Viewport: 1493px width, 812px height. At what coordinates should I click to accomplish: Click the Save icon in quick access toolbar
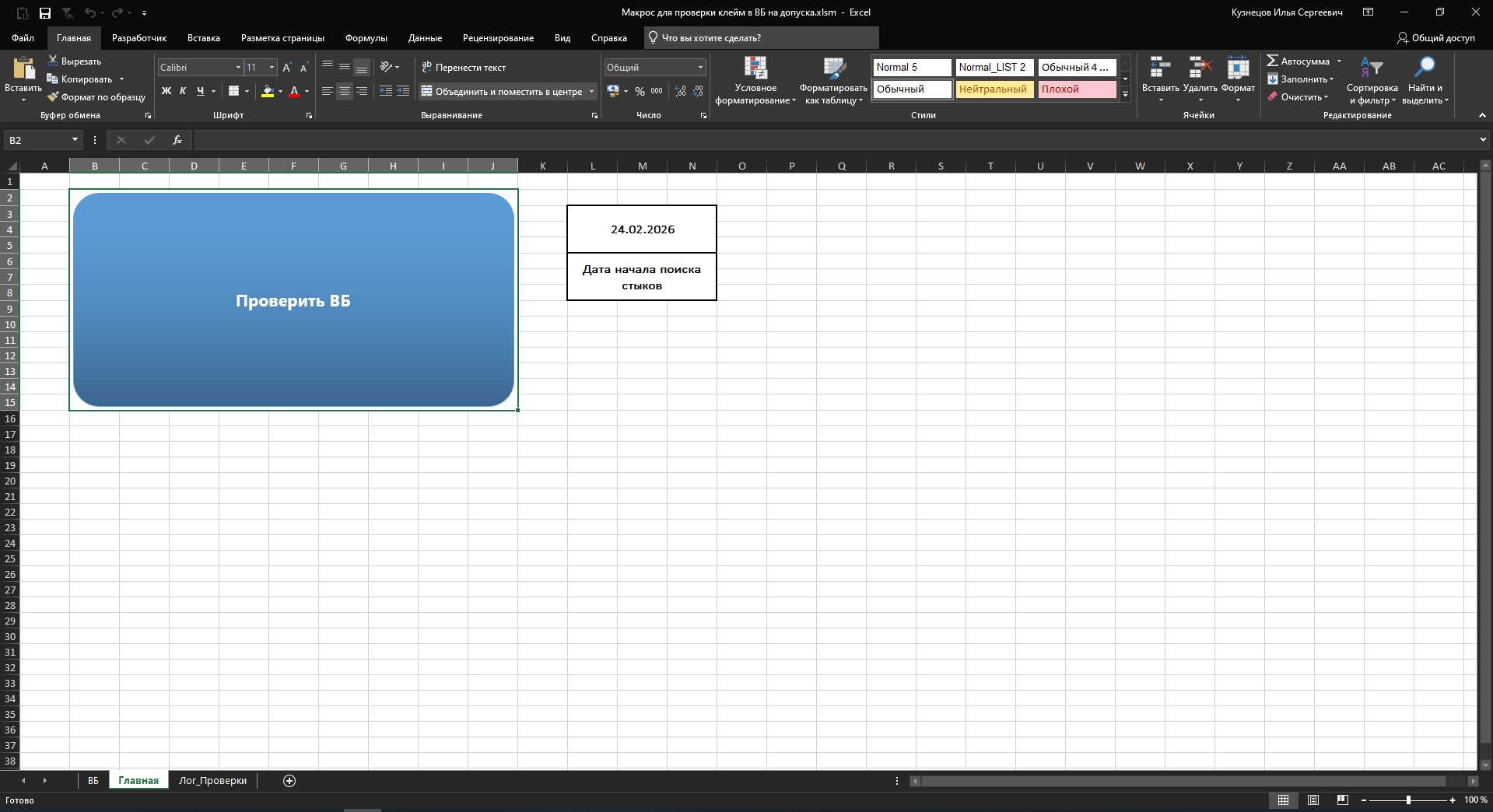[45, 12]
